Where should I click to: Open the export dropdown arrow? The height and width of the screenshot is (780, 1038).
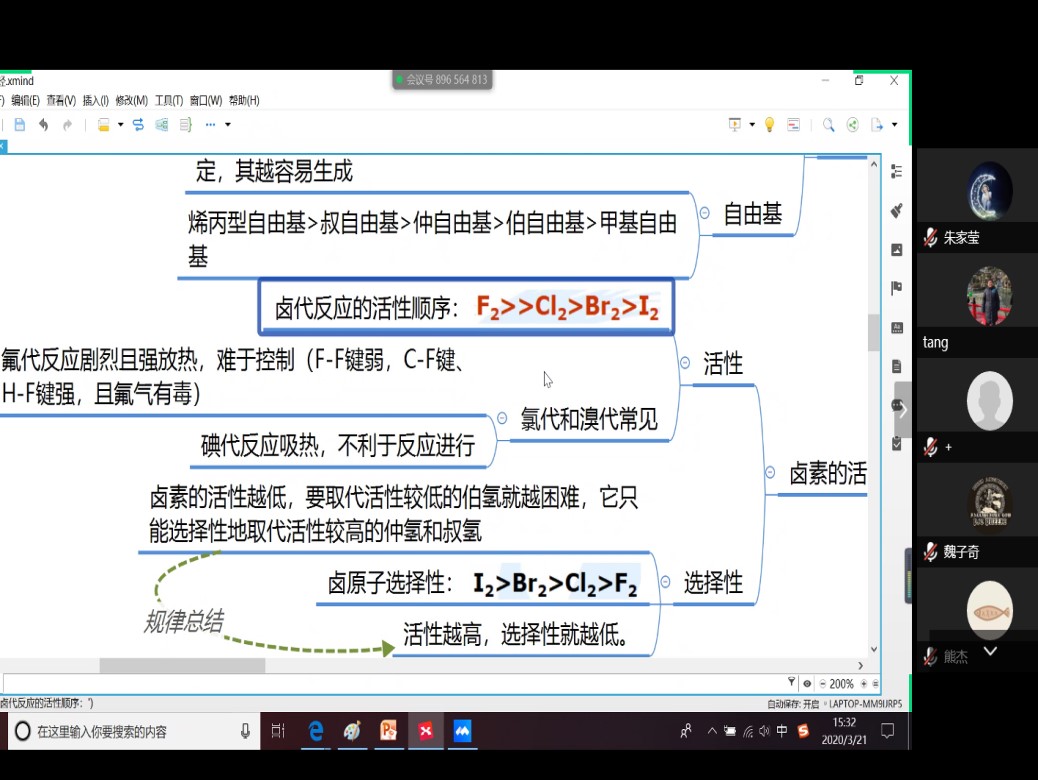tap(894, 125)
